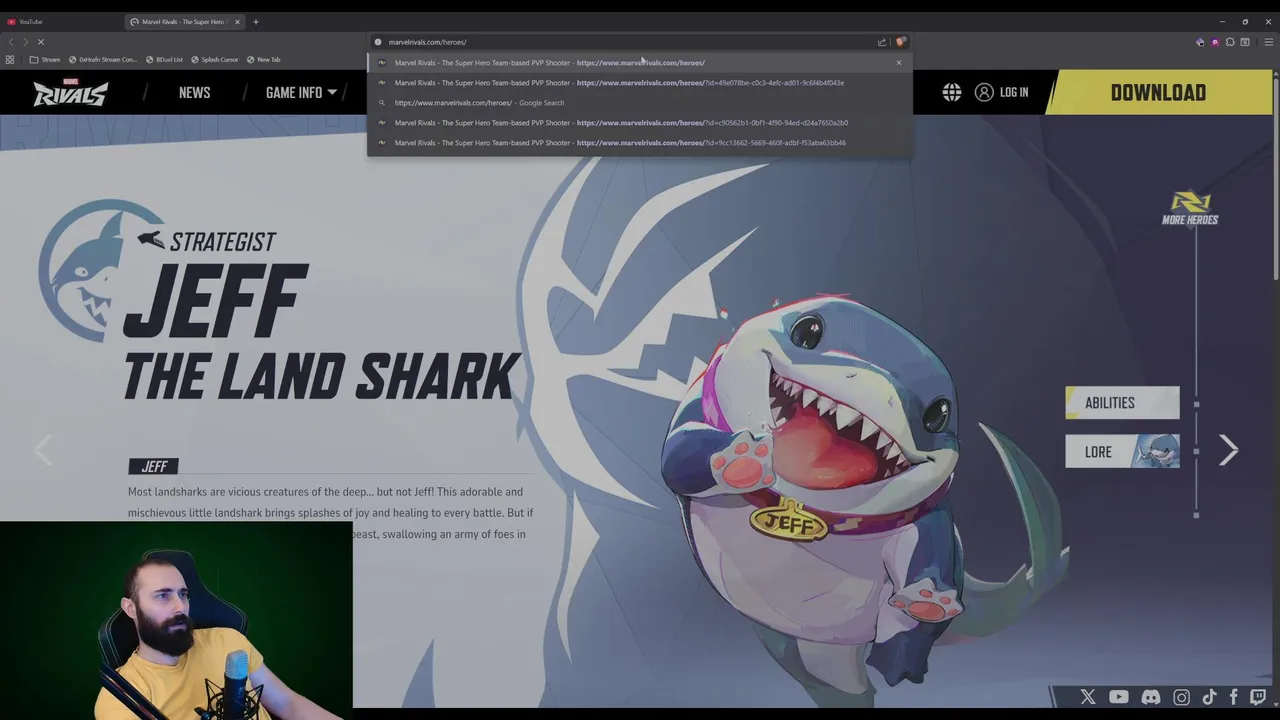
Task: Open the Splash Cursor bookmark
Action: click(x=215, y=59)
